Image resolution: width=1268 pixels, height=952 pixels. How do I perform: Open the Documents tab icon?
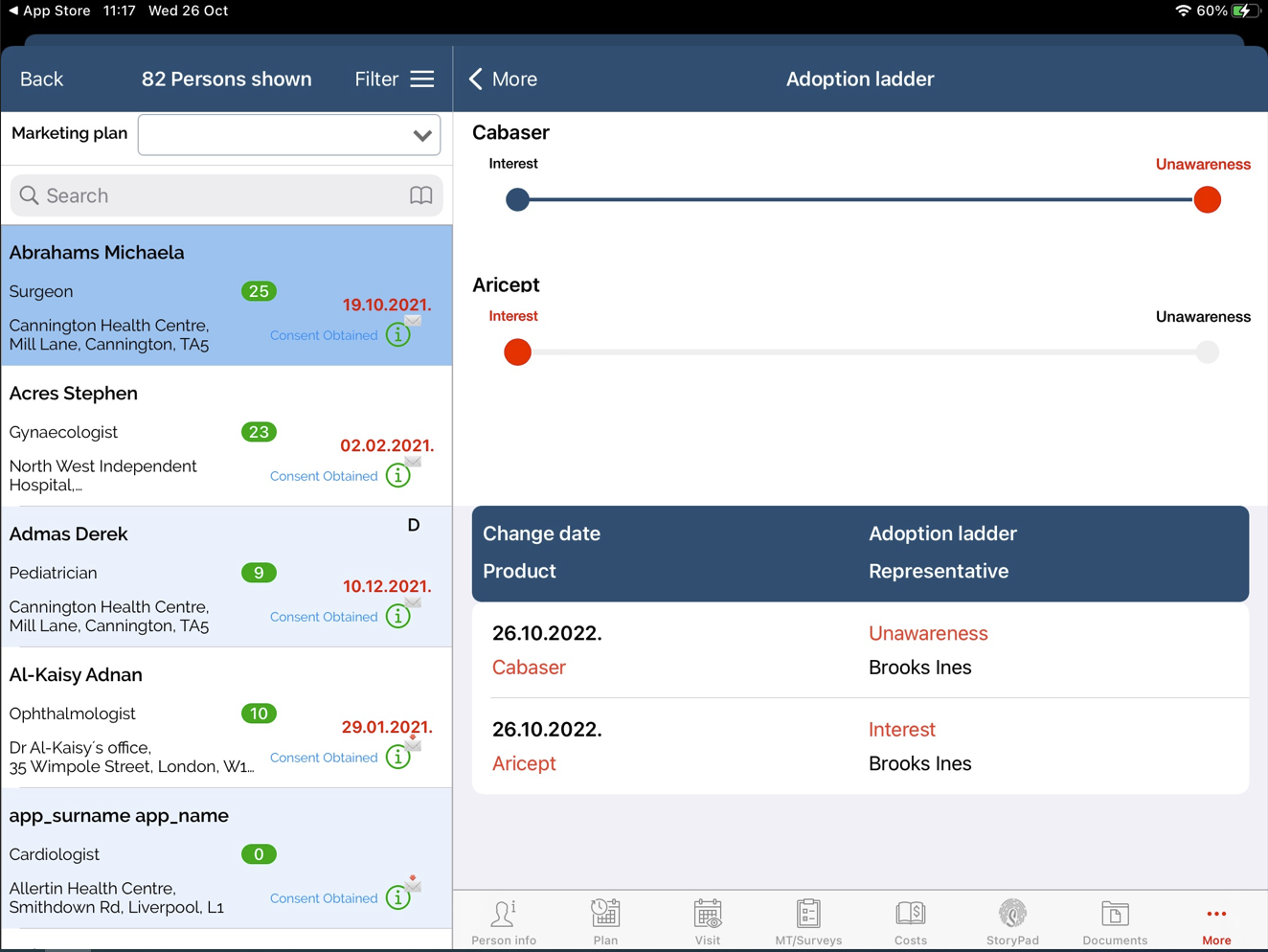(x=1115, y=915)
